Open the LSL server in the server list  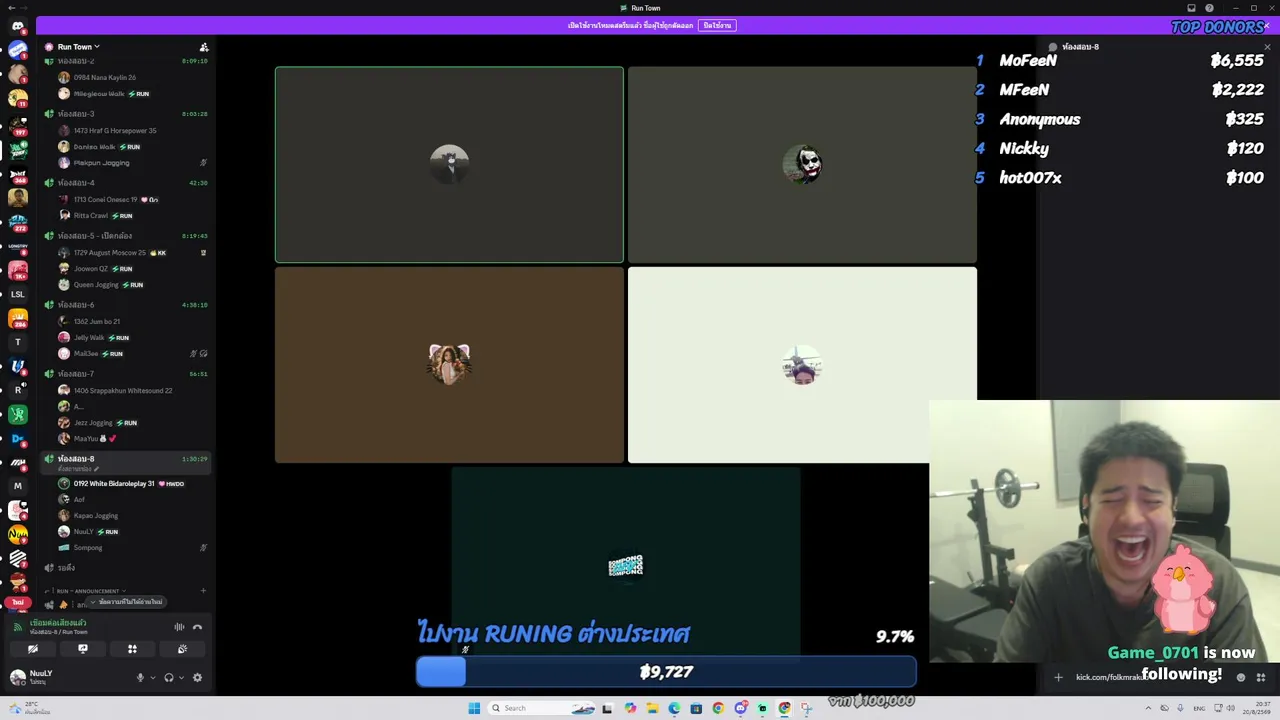click(x=17, y=295)
